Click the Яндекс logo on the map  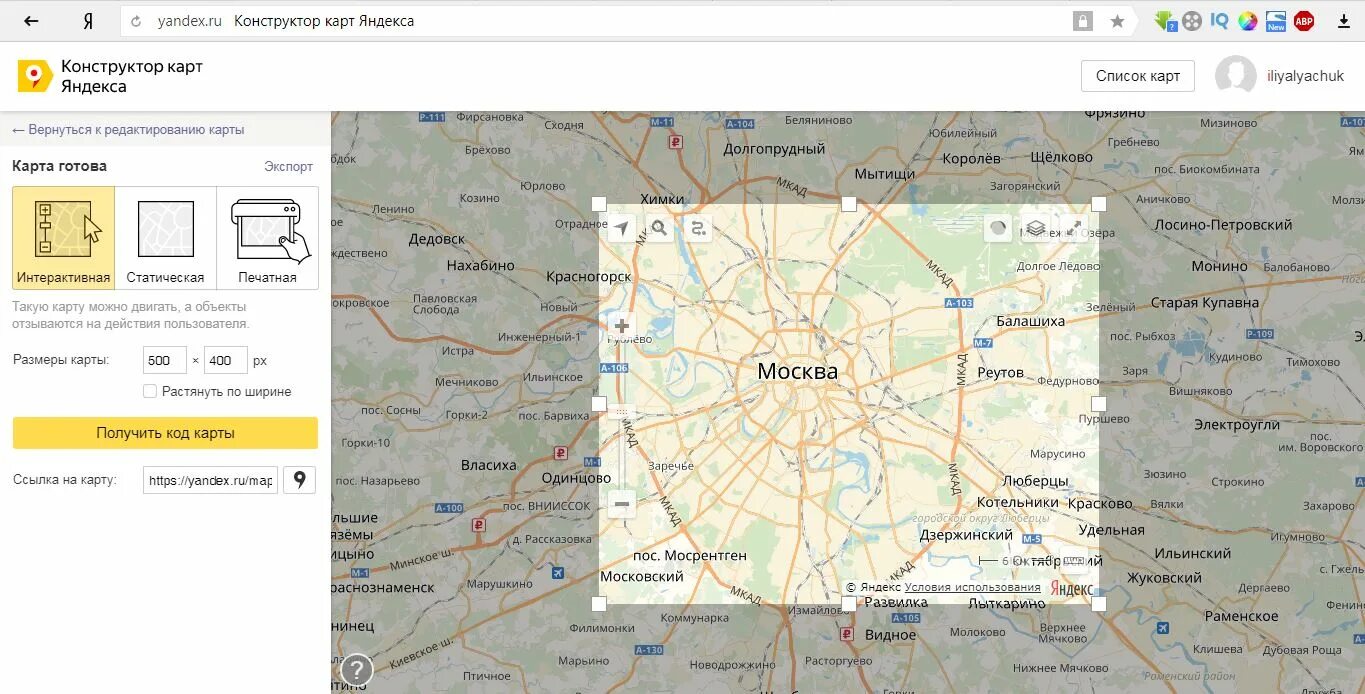[x=1072, y=589]
